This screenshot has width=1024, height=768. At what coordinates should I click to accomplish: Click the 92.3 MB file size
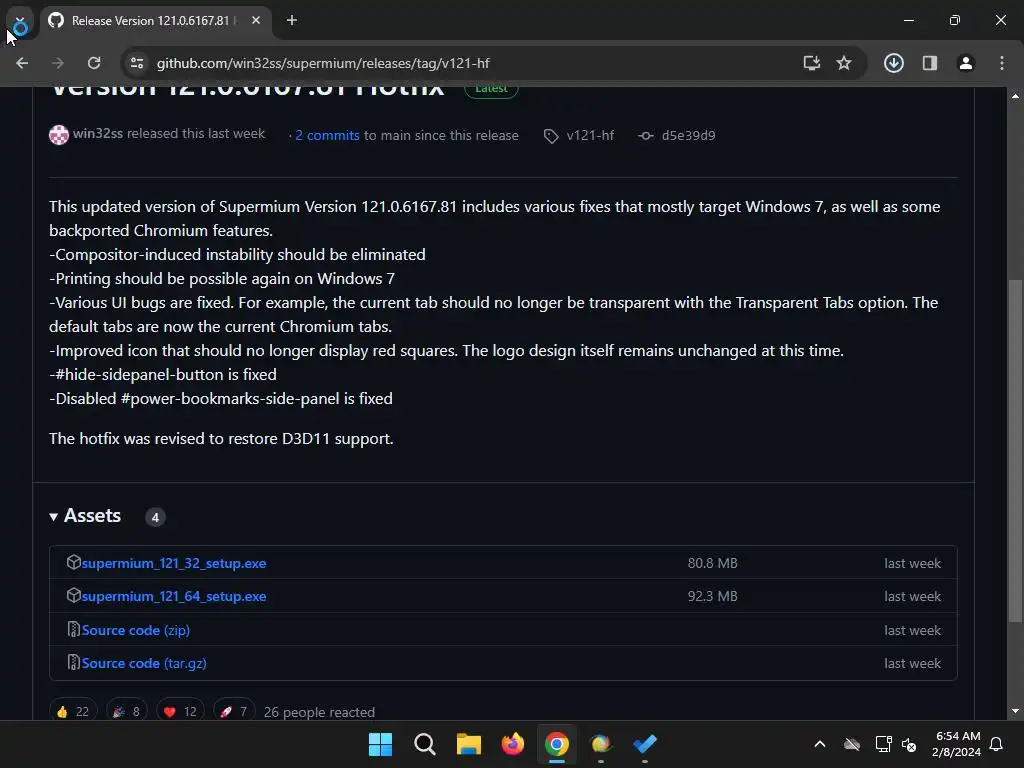[712, 596]
